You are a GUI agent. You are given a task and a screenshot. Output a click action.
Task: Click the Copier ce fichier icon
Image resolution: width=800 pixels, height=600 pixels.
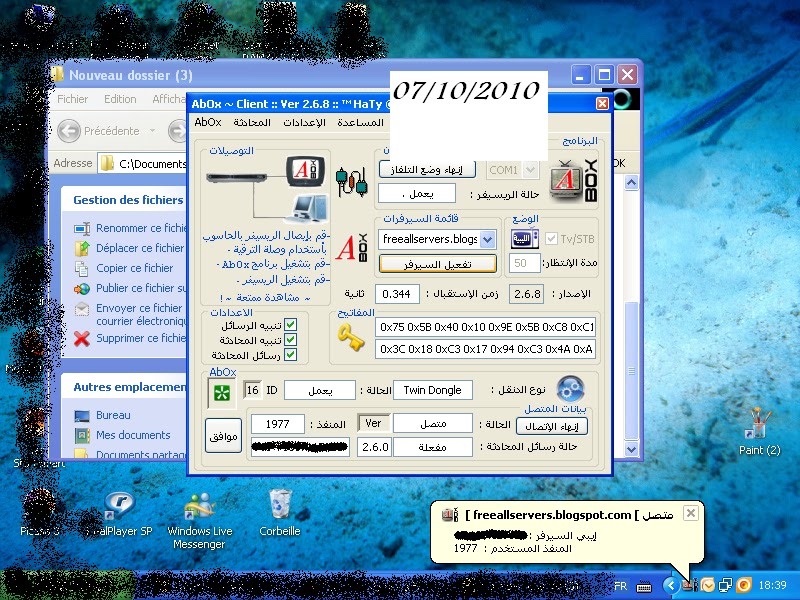click(82, 268)
